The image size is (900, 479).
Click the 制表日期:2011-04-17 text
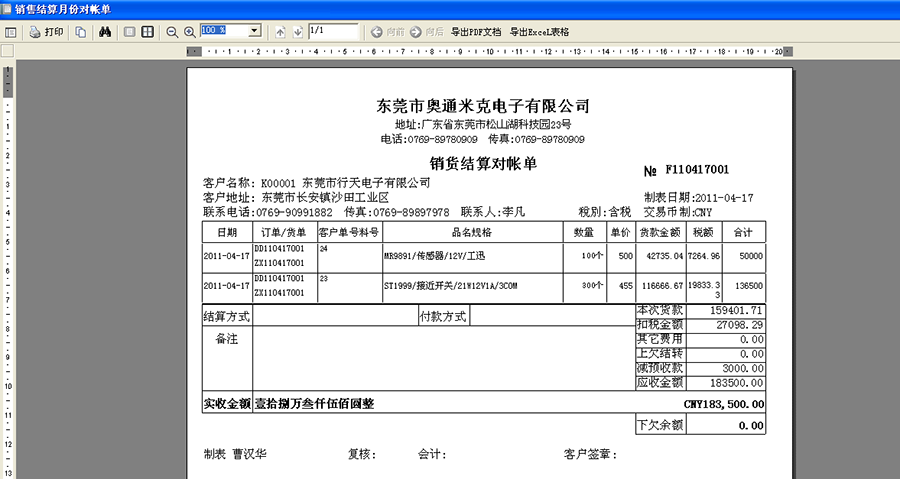(699, 198)
